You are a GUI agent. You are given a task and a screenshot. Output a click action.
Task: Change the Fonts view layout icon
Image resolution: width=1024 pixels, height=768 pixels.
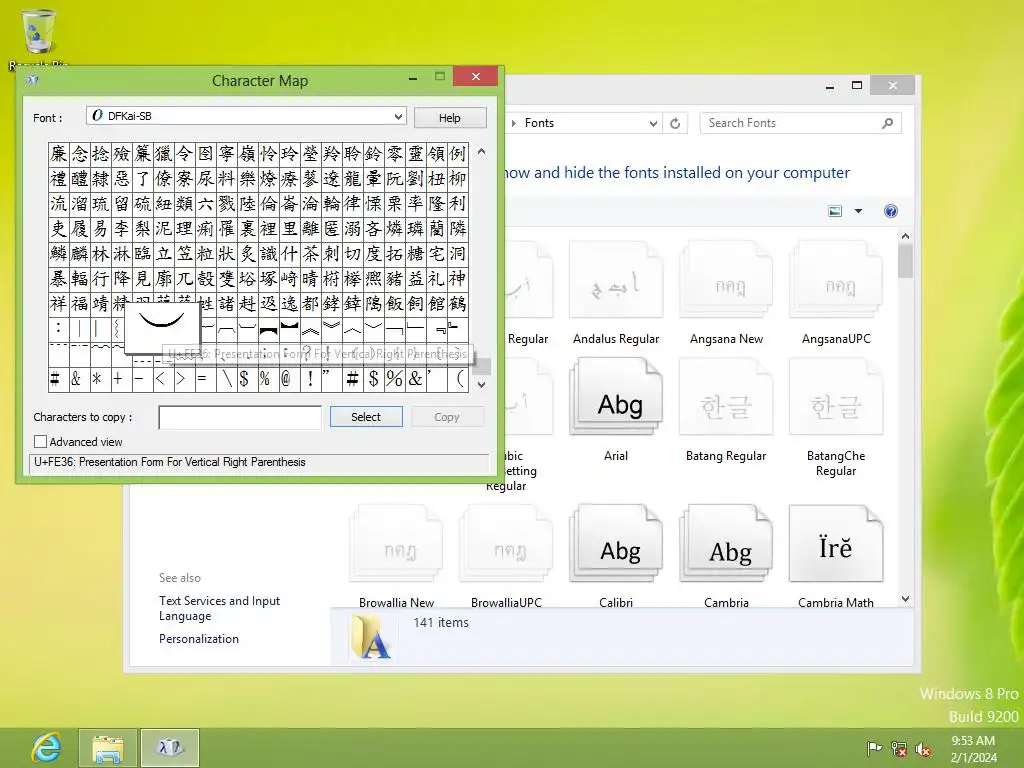(x=835, y=211)
